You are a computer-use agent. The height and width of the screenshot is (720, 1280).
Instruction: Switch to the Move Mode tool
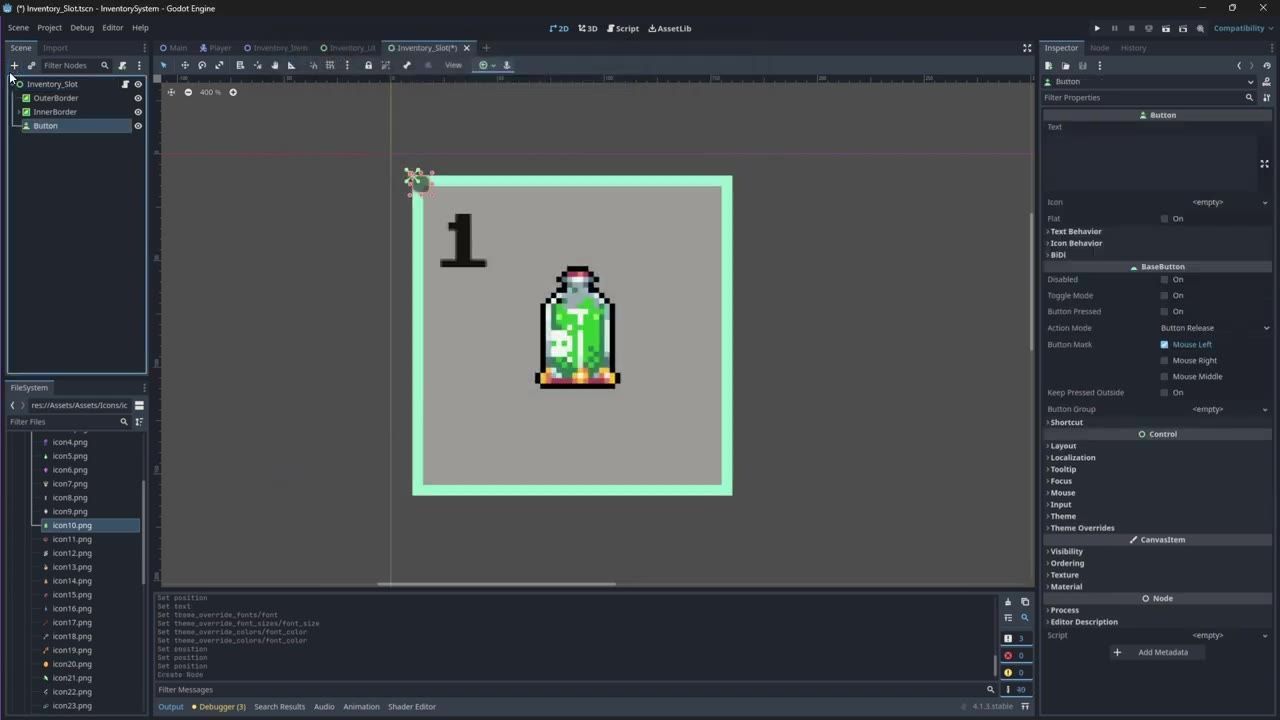coord(184,65)
